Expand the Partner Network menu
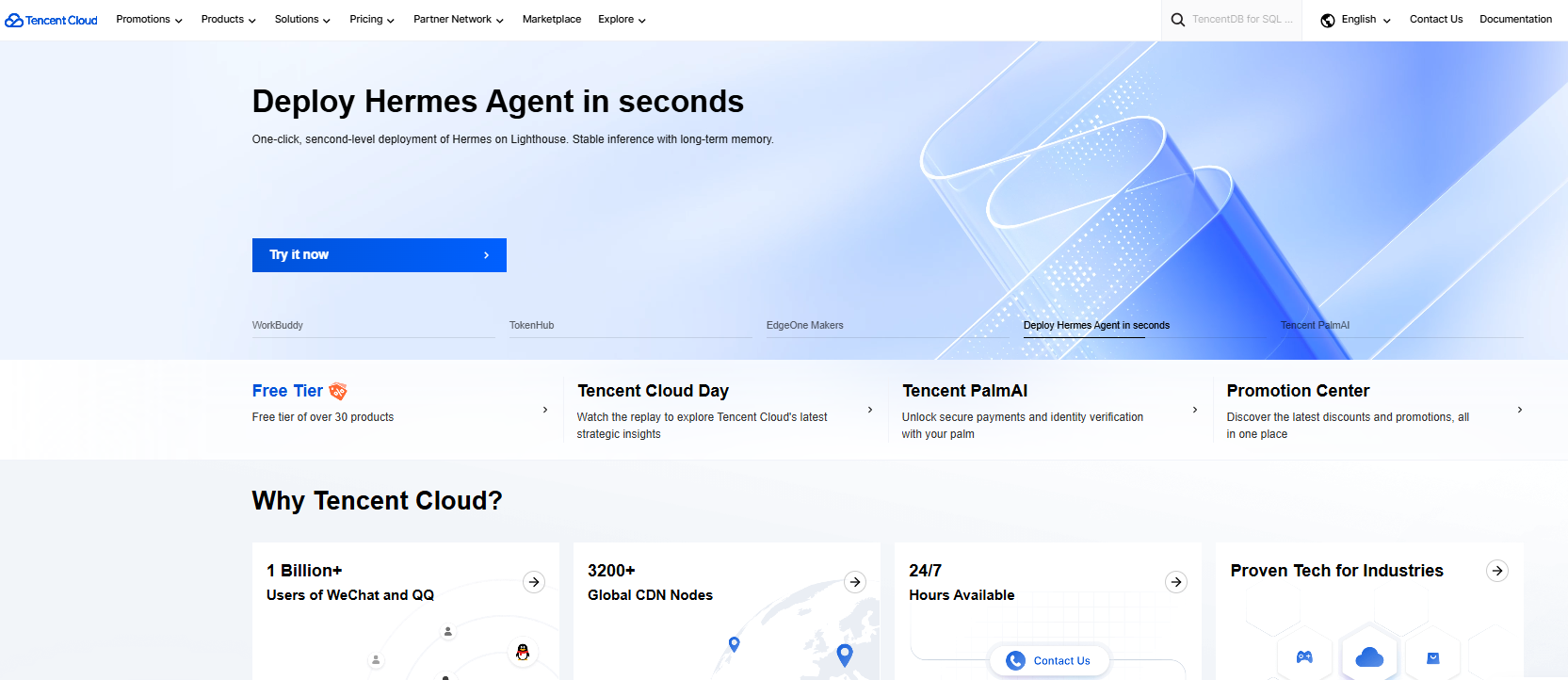1568x680 pixels. (x=459, y=20)
